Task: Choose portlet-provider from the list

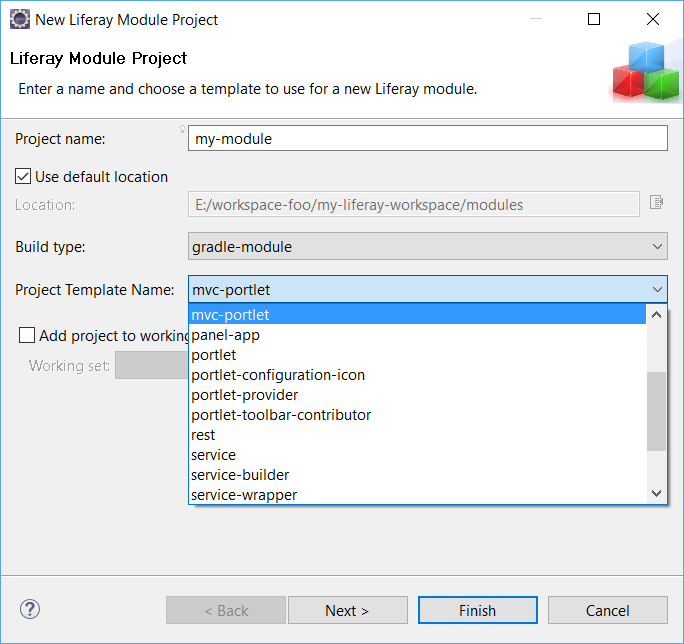Action: 418,395
